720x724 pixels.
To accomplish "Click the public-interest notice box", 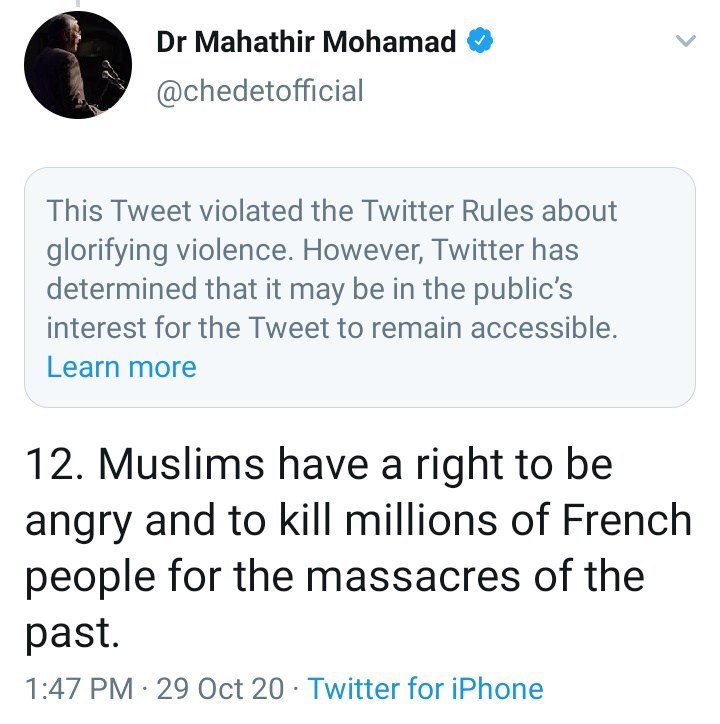I will point(360,287).
